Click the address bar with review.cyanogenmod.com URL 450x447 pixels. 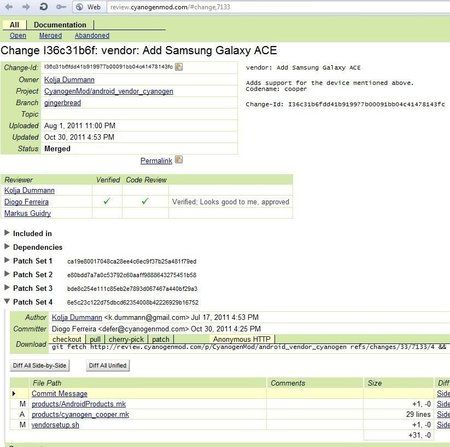coord(278,7)
